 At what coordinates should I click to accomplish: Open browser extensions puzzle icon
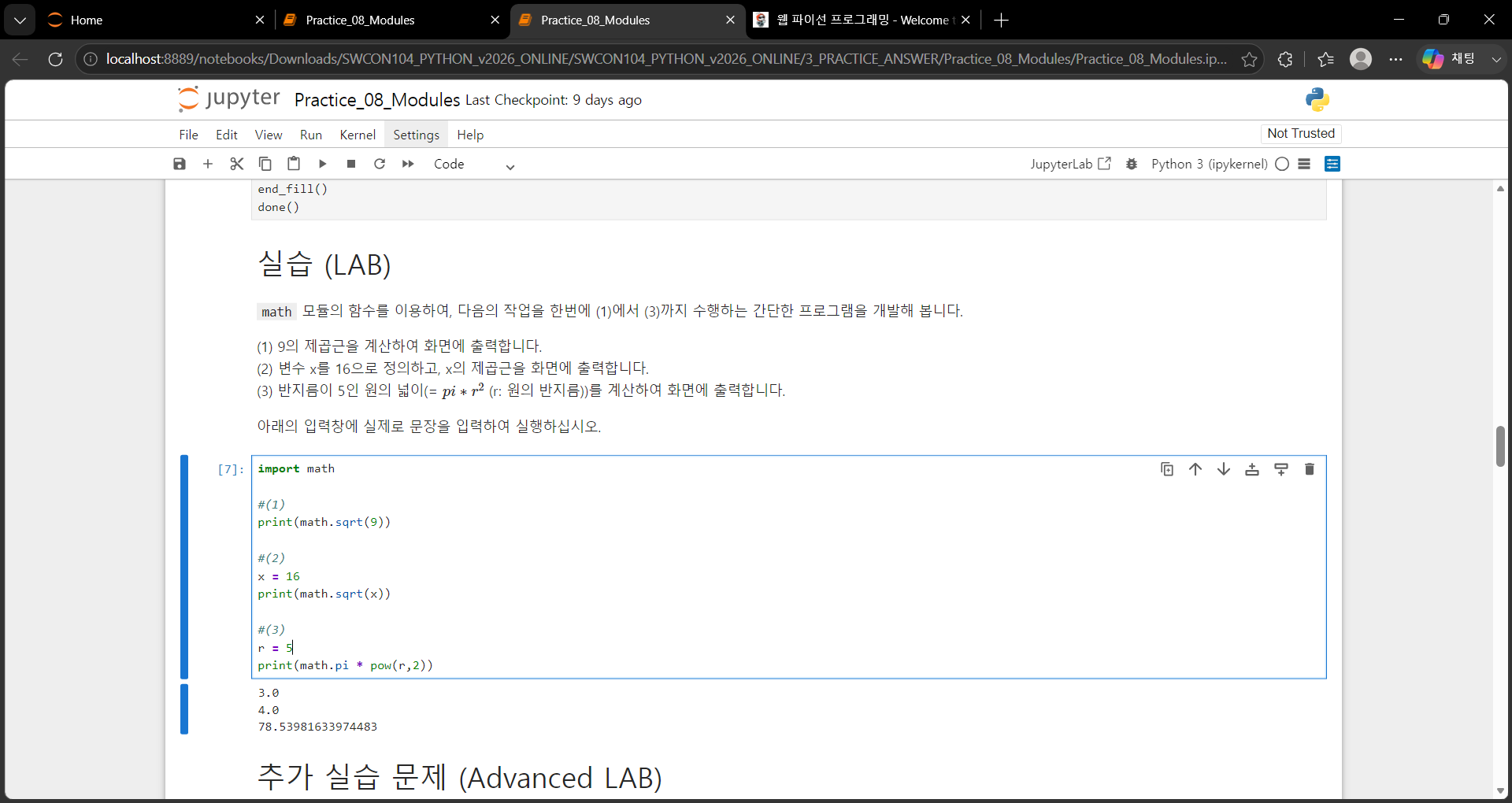click(1285, 59)
